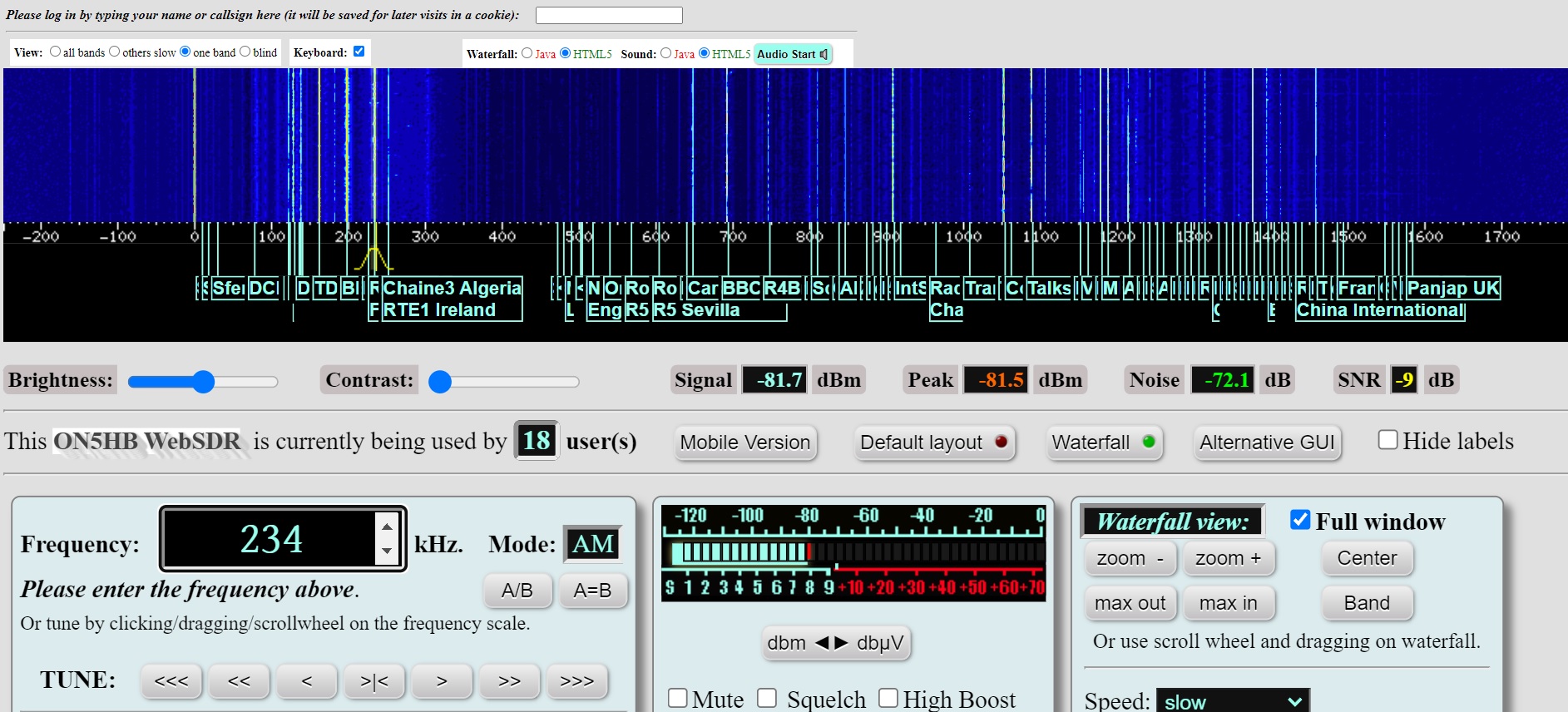Adjust the Brightness slider
The width and height of the screenshot is (1568, 712).
(203, 382)
